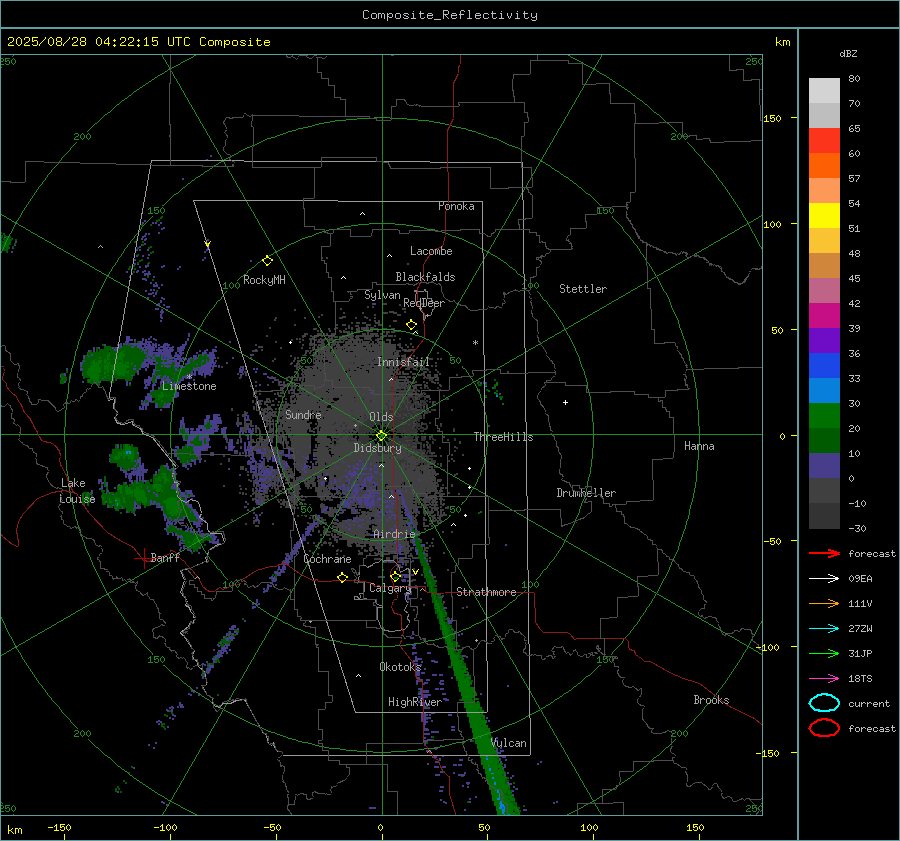This screenshot has height=841, width=900.
Task: Click the white plus marker west of Hanna
Action: (x=565, y=402)
